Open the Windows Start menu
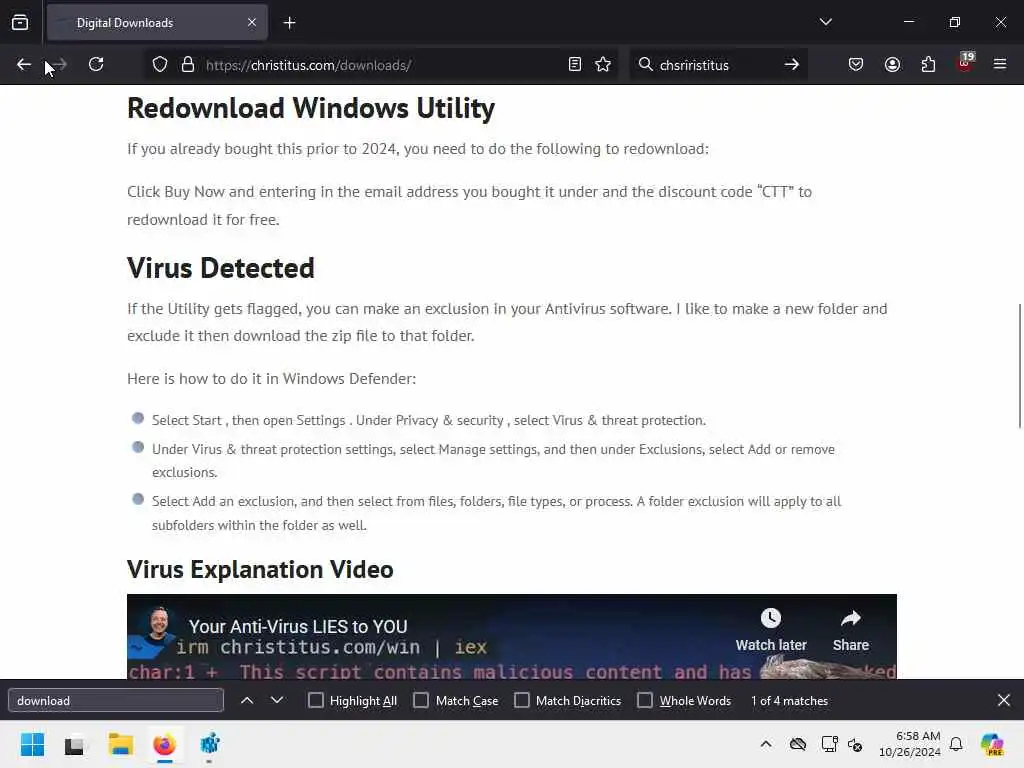1024x768 pixels. click(x=33, y=744)
